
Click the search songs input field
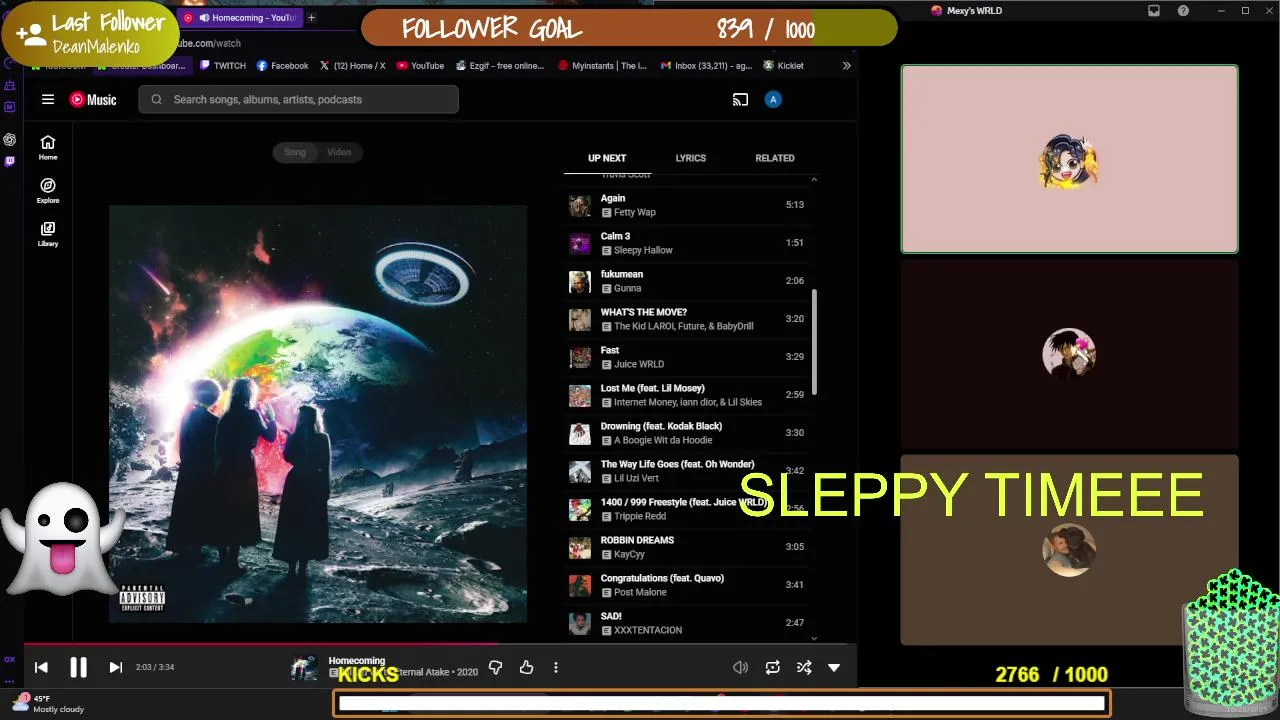pos(299,99)
